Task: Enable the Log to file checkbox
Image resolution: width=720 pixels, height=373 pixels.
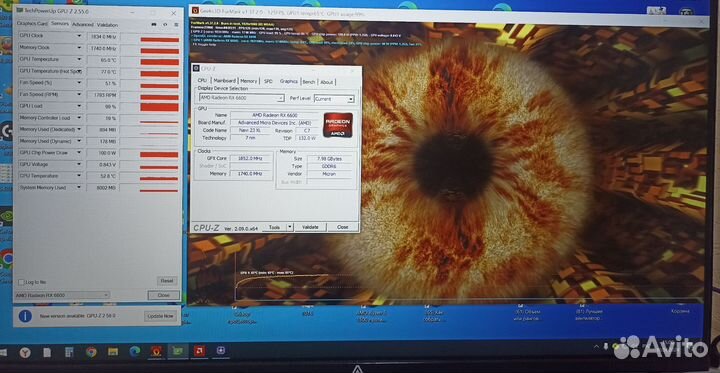Action: point(21,282)
